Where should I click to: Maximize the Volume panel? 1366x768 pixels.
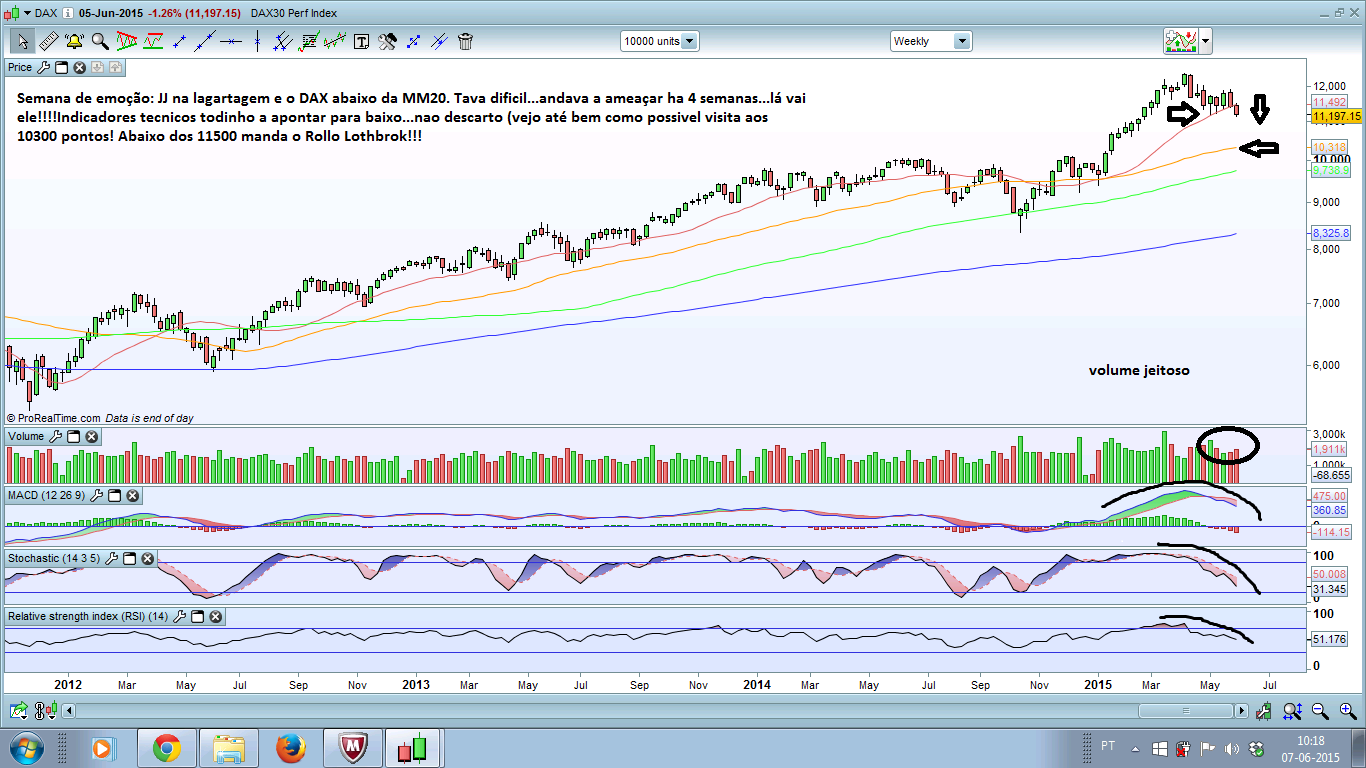click(74, 436)
